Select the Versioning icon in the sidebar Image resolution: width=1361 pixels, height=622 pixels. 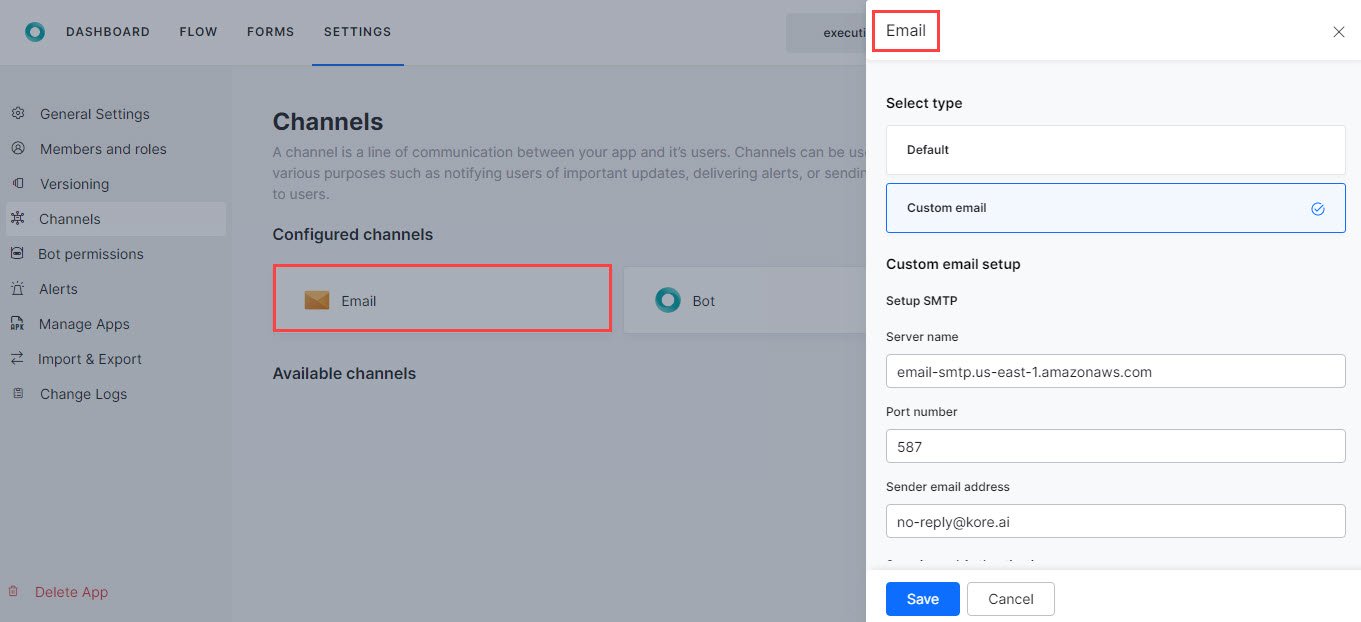point(18,183)
